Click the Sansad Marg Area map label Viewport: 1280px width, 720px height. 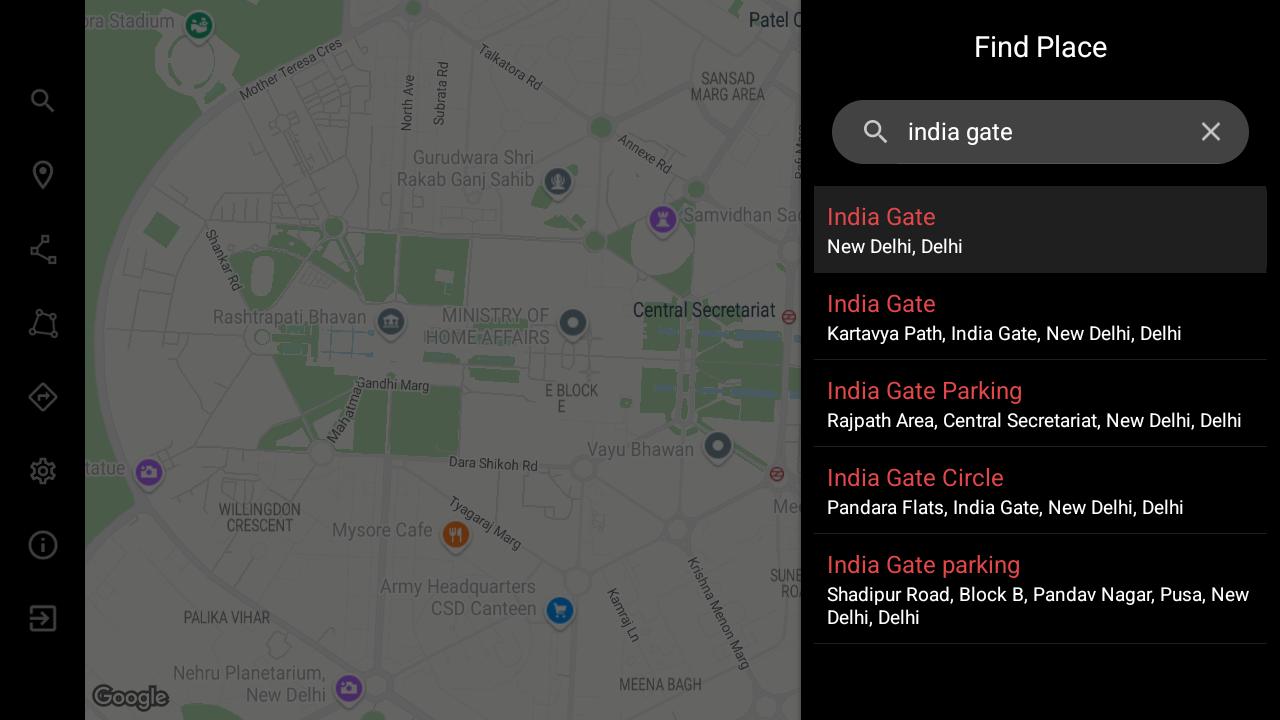point(727,86)
